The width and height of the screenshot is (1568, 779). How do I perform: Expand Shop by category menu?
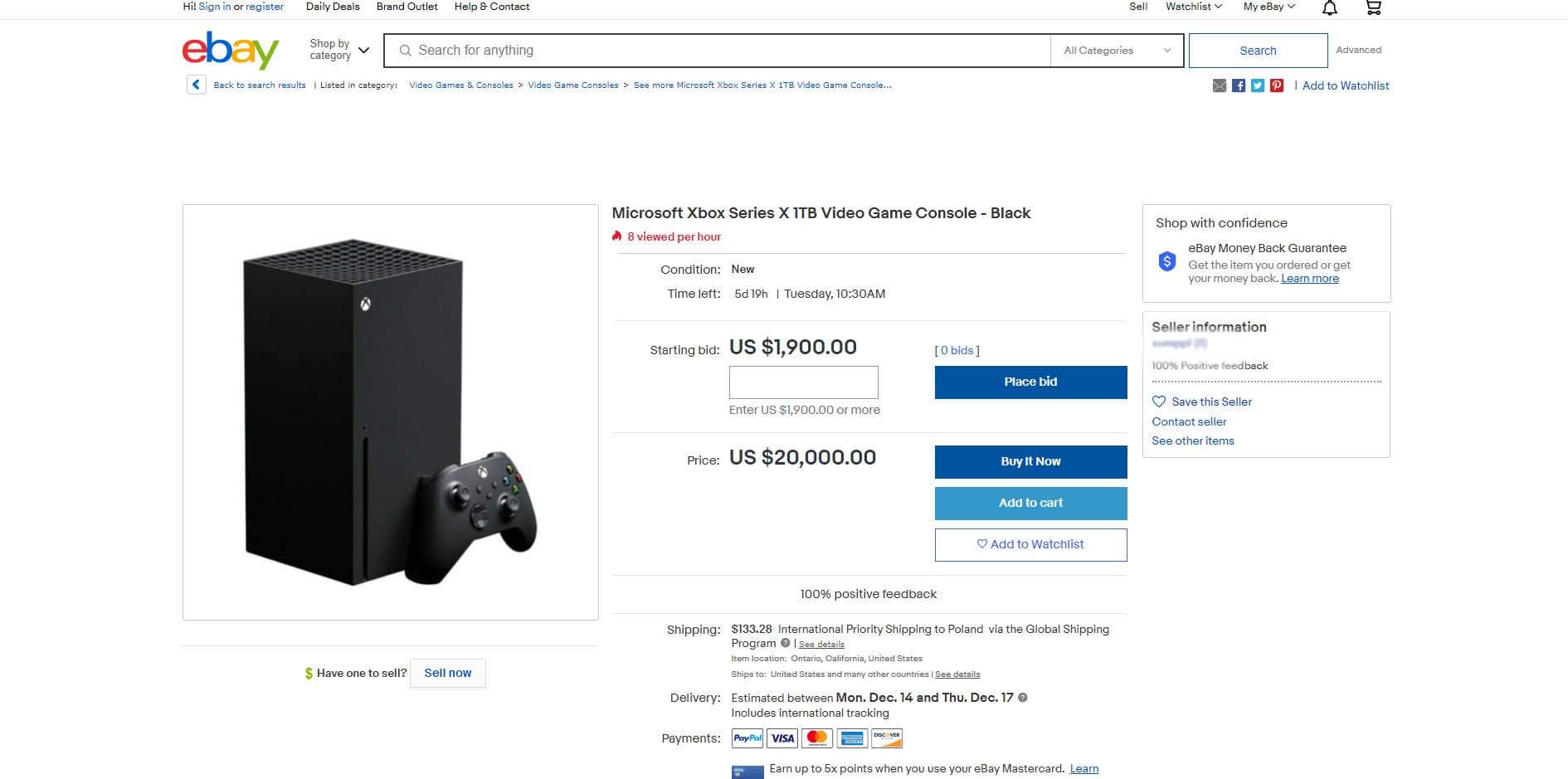tap(338, 50)
